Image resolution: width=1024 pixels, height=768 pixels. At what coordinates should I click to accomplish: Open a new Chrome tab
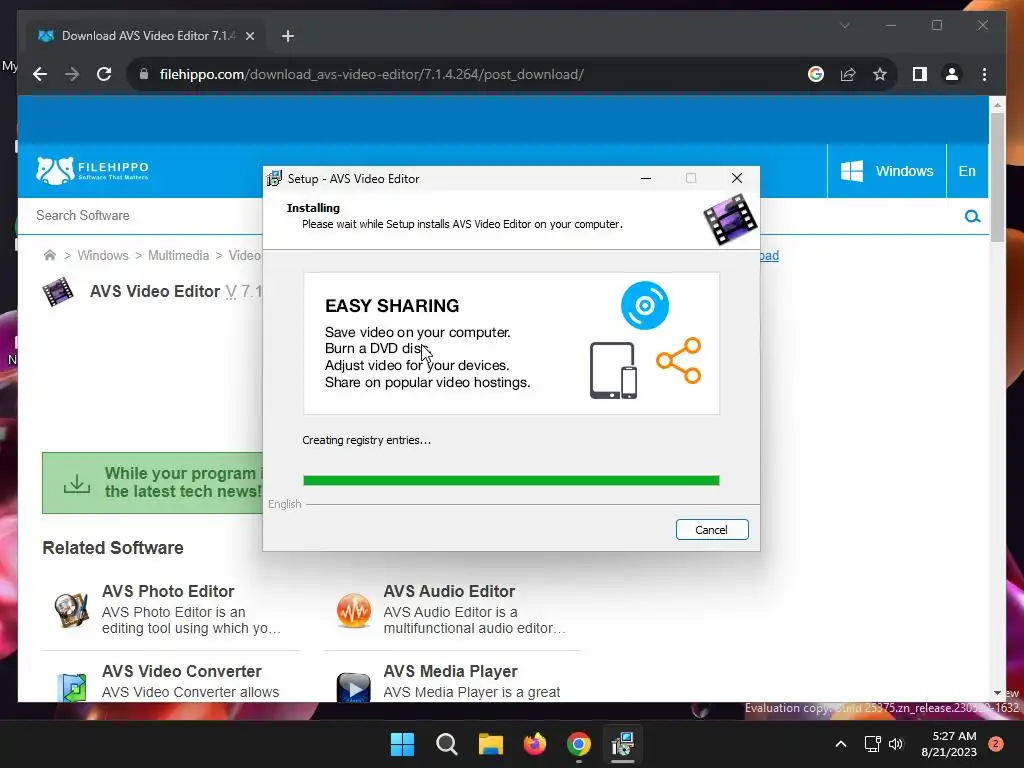[288, 36]
